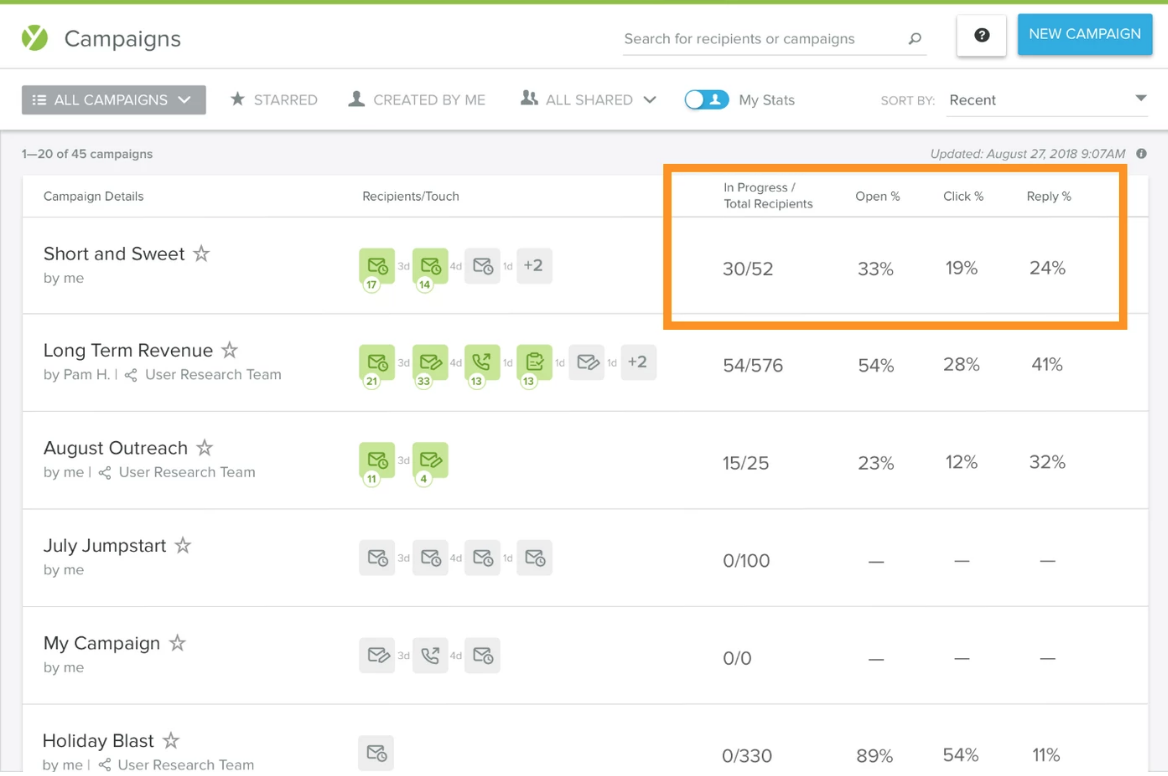Click the search magnifier icon
1168x776 pixels.
coord(913,39)
